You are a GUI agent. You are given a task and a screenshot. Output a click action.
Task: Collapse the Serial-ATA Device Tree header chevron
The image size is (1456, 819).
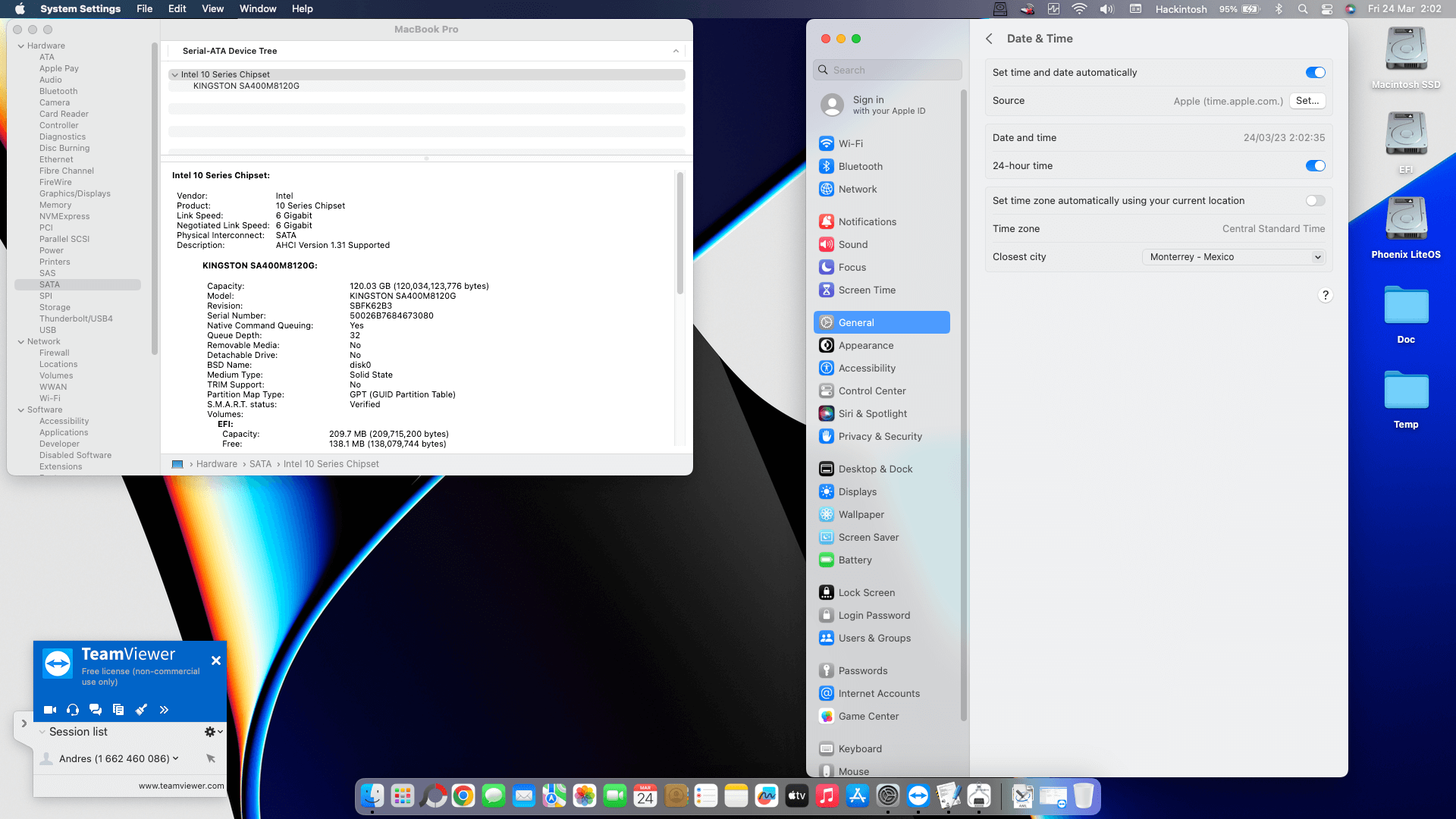pos(676,51)
